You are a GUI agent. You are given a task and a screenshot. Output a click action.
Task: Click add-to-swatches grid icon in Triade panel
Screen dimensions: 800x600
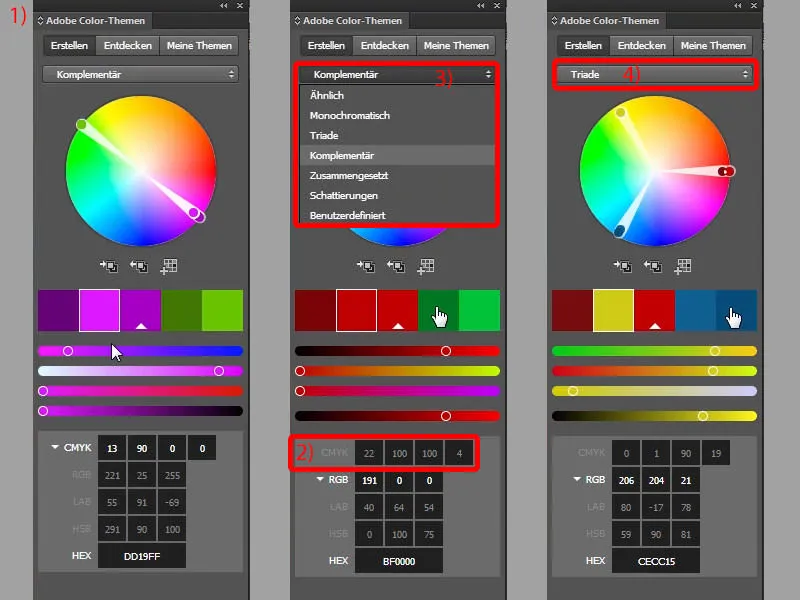click(683, 266)
